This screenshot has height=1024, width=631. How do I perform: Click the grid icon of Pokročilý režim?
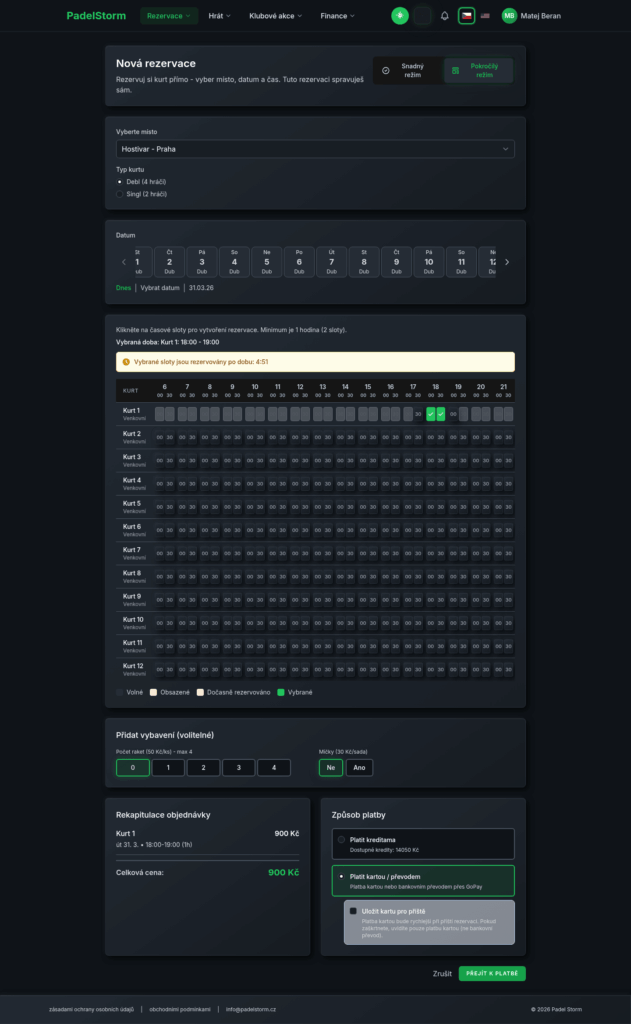(x=455, y=71)
